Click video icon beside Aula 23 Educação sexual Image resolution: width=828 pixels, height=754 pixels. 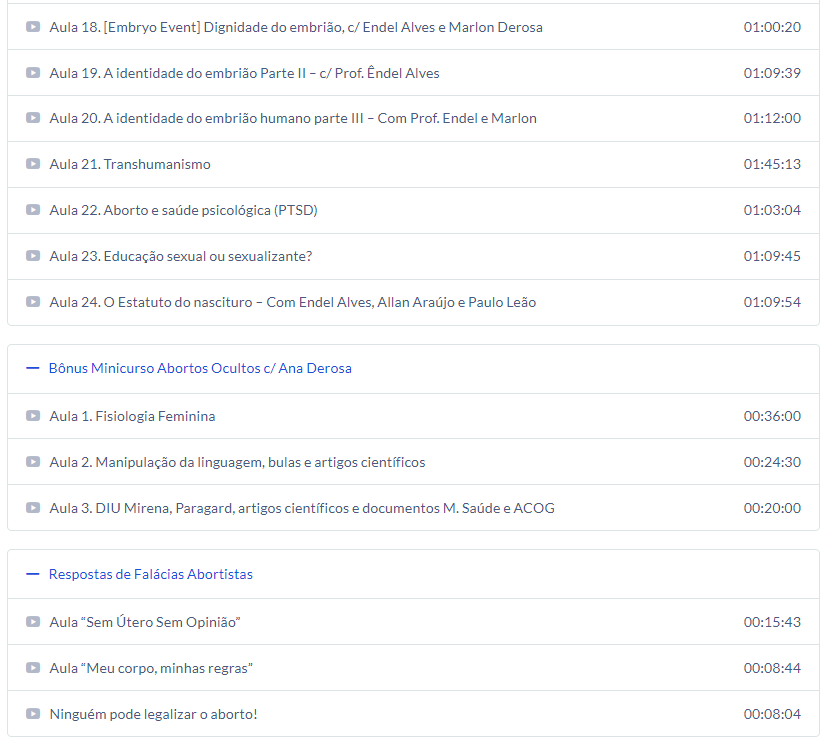pos(33,256)
